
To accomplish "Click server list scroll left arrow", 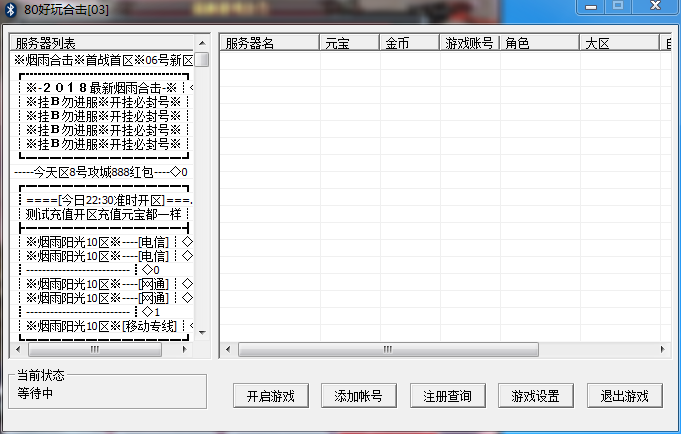I will point(18,349).
